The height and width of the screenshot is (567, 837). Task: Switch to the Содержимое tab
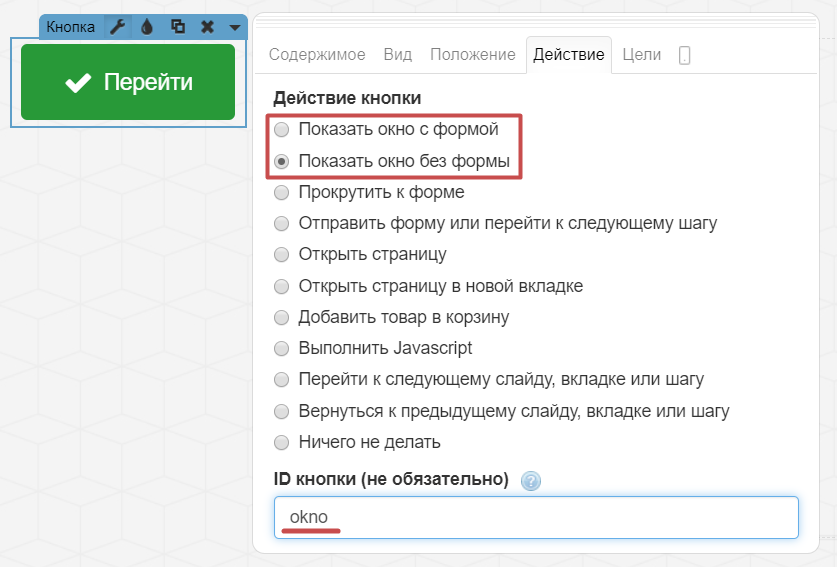pyautogui.click(x=317, y=55)
